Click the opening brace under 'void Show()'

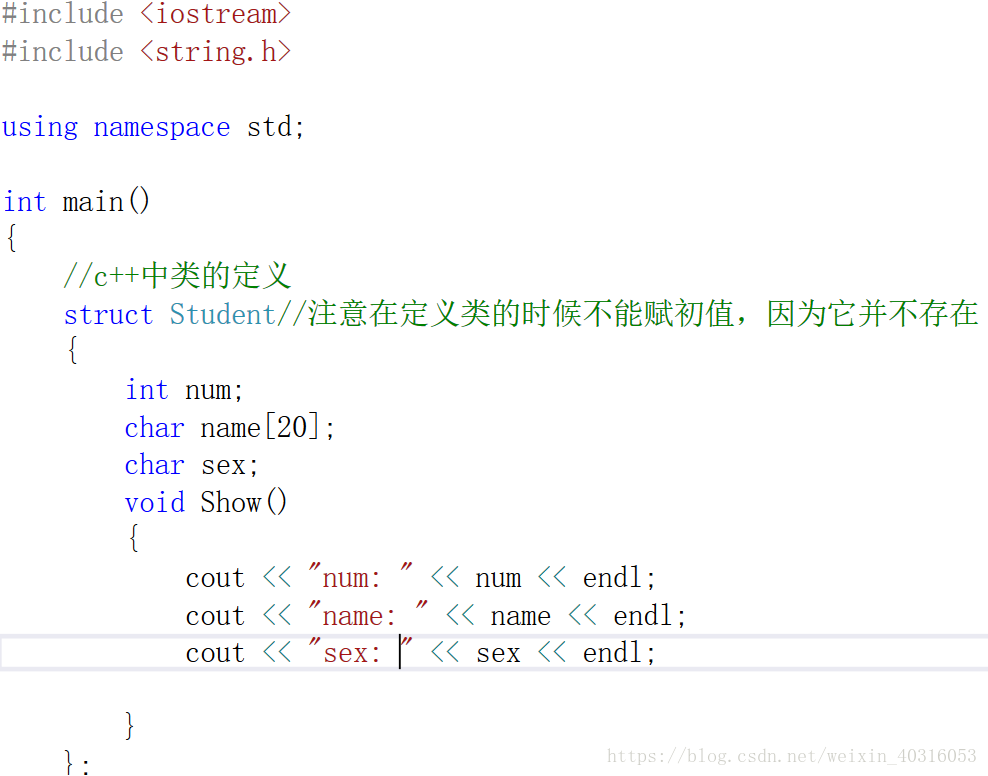(x=134, y=539)
